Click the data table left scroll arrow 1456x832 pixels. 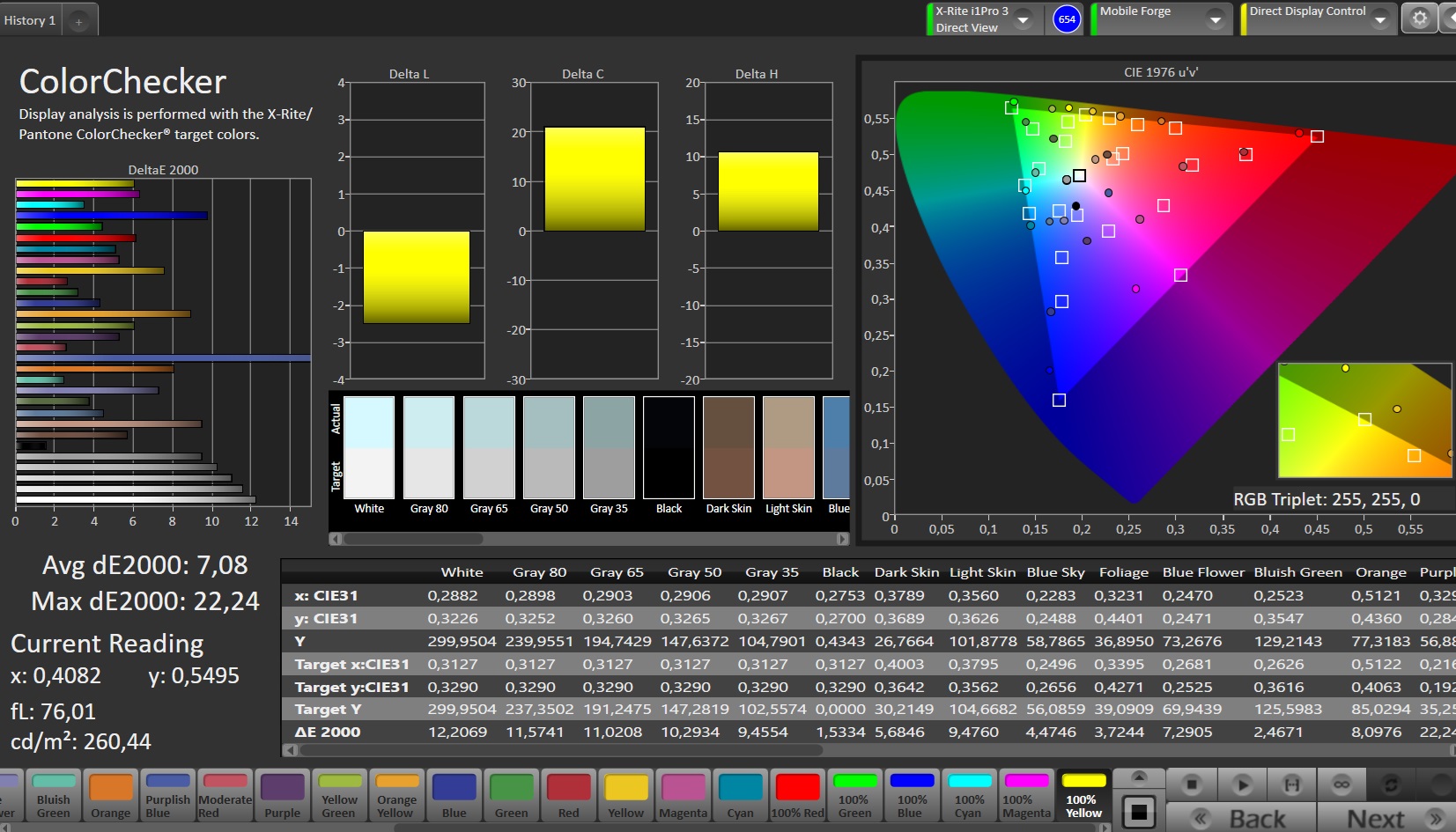290,750
